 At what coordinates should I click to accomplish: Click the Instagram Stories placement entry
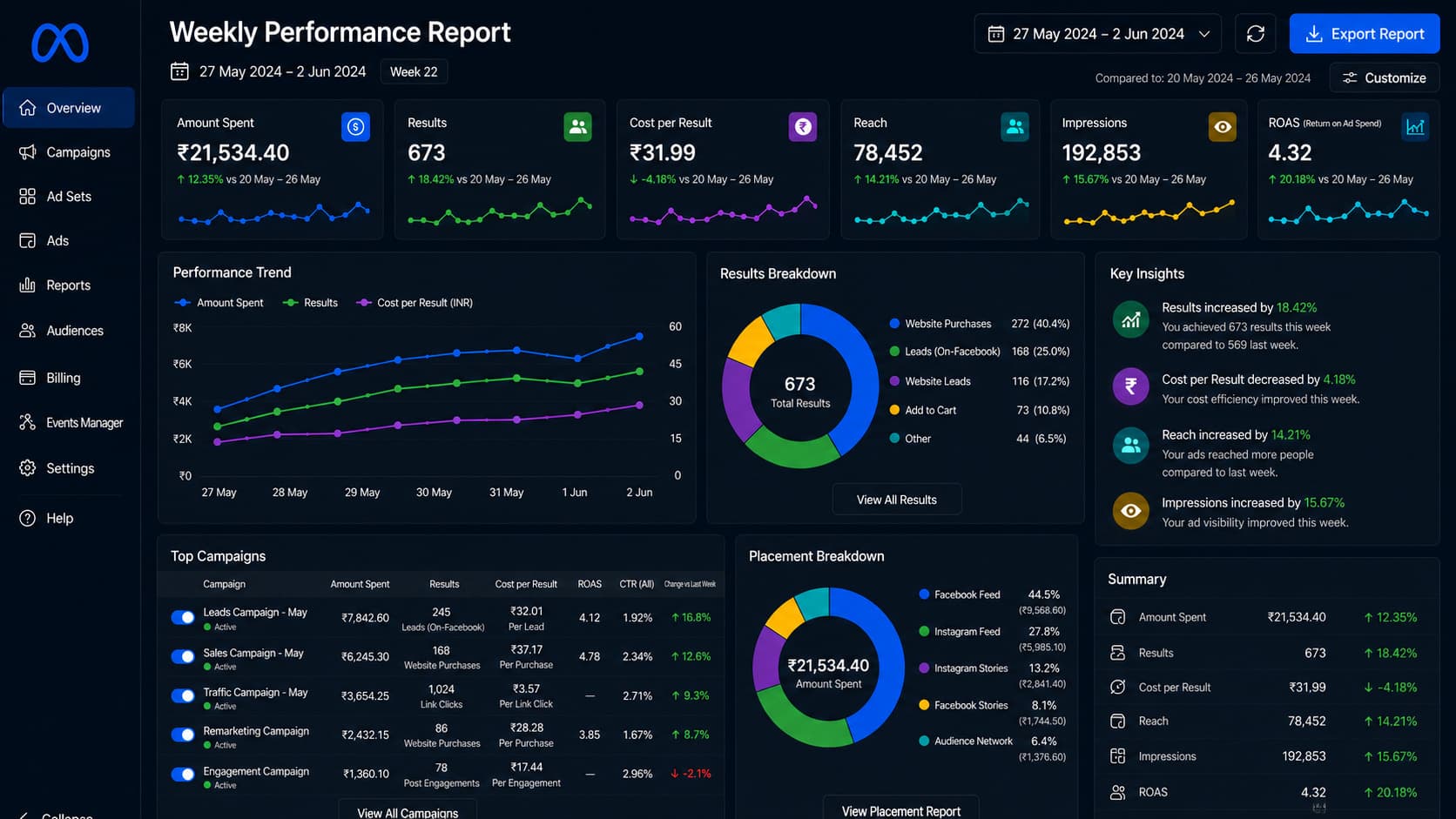pyautogui.click(x=993, y=675)
